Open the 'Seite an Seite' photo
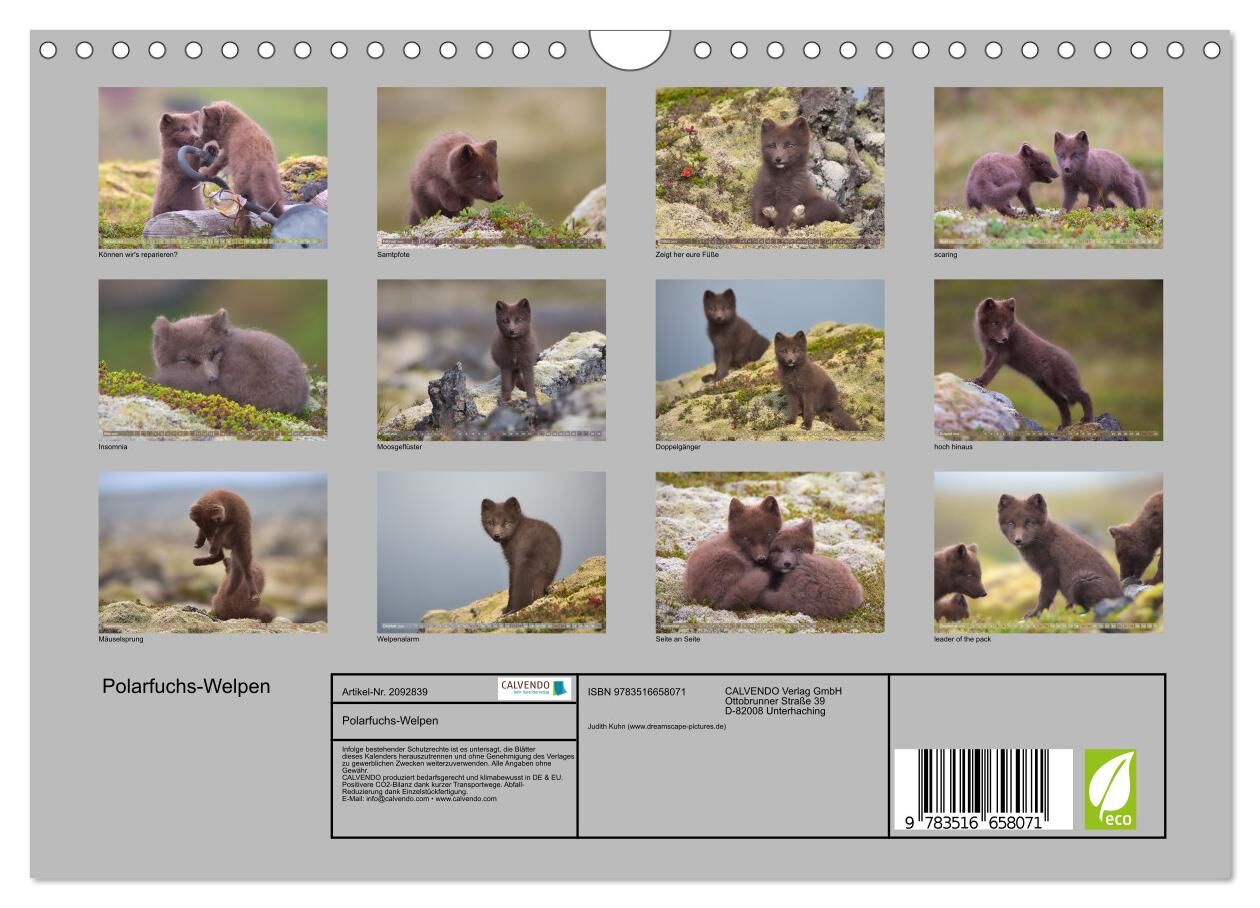The image size is (1260, 908). tap(770, 552)
